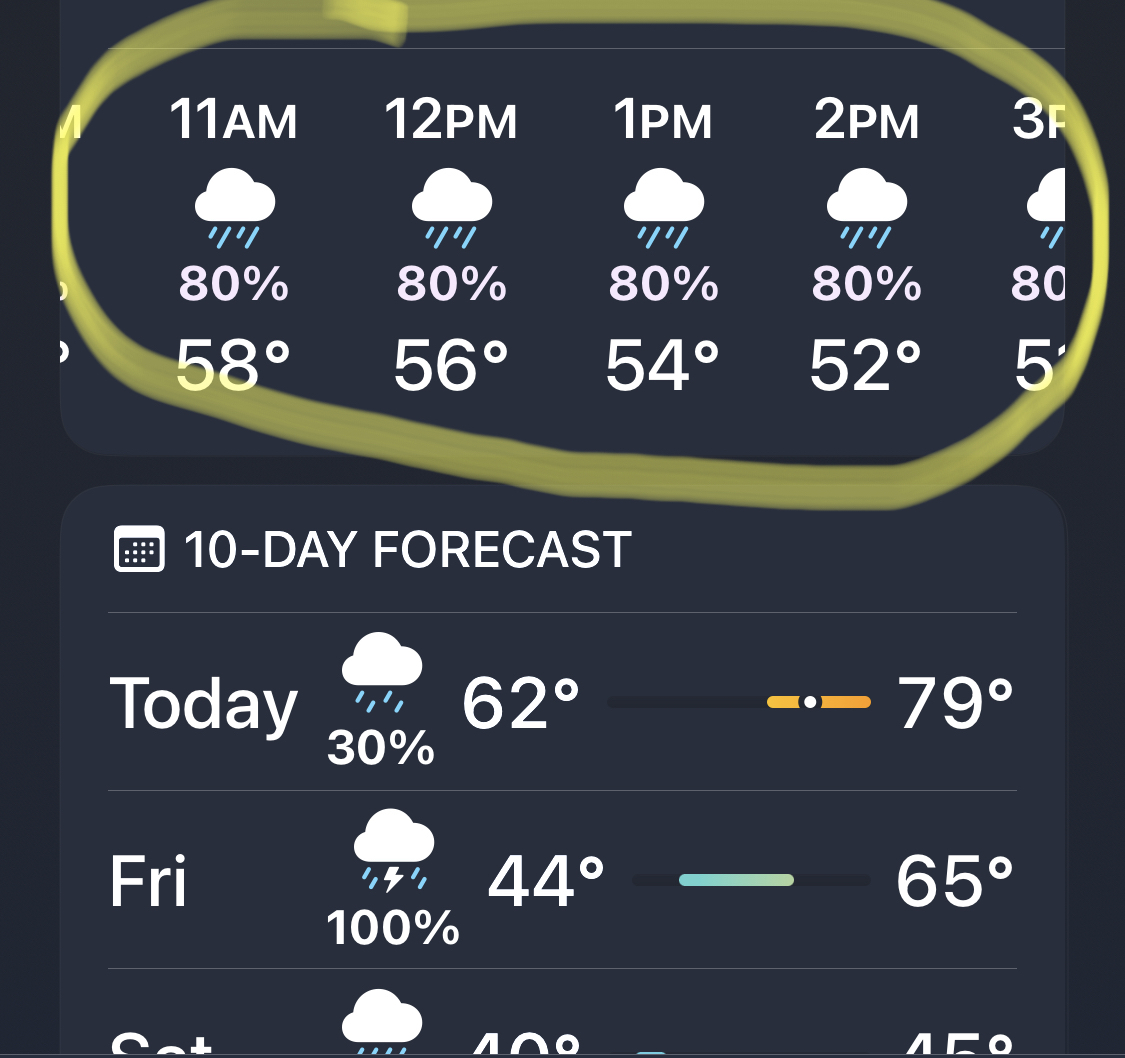Tap the 2PM rain cloud icon
This screenshot has width=1125, height=1058.
point(866,208)
